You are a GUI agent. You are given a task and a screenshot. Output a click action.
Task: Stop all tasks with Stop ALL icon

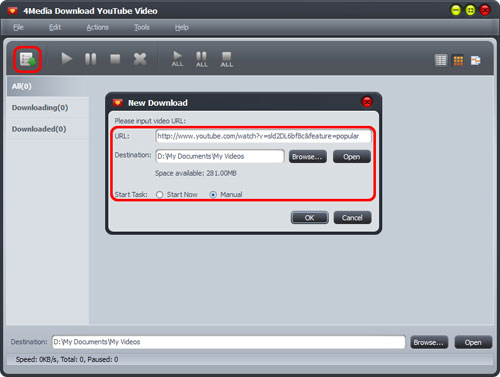(x=226, y=59)
